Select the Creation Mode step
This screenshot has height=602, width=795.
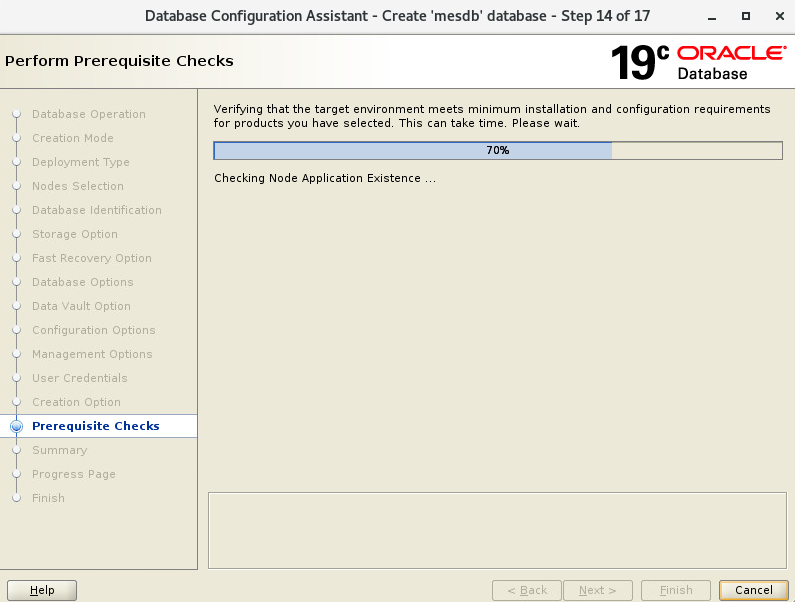[72, 138]
